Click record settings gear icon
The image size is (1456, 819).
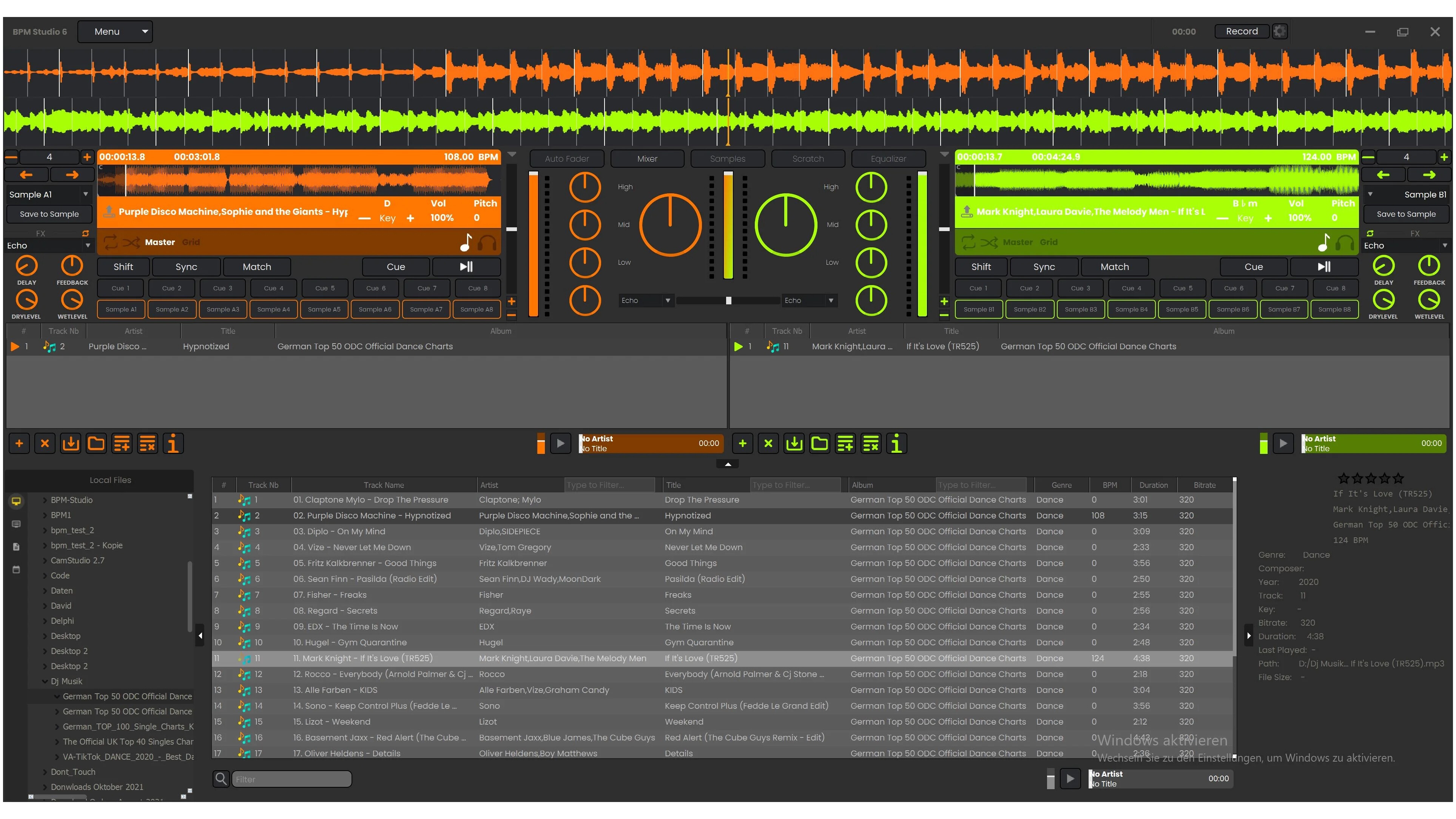click(x=1280, y=32)
